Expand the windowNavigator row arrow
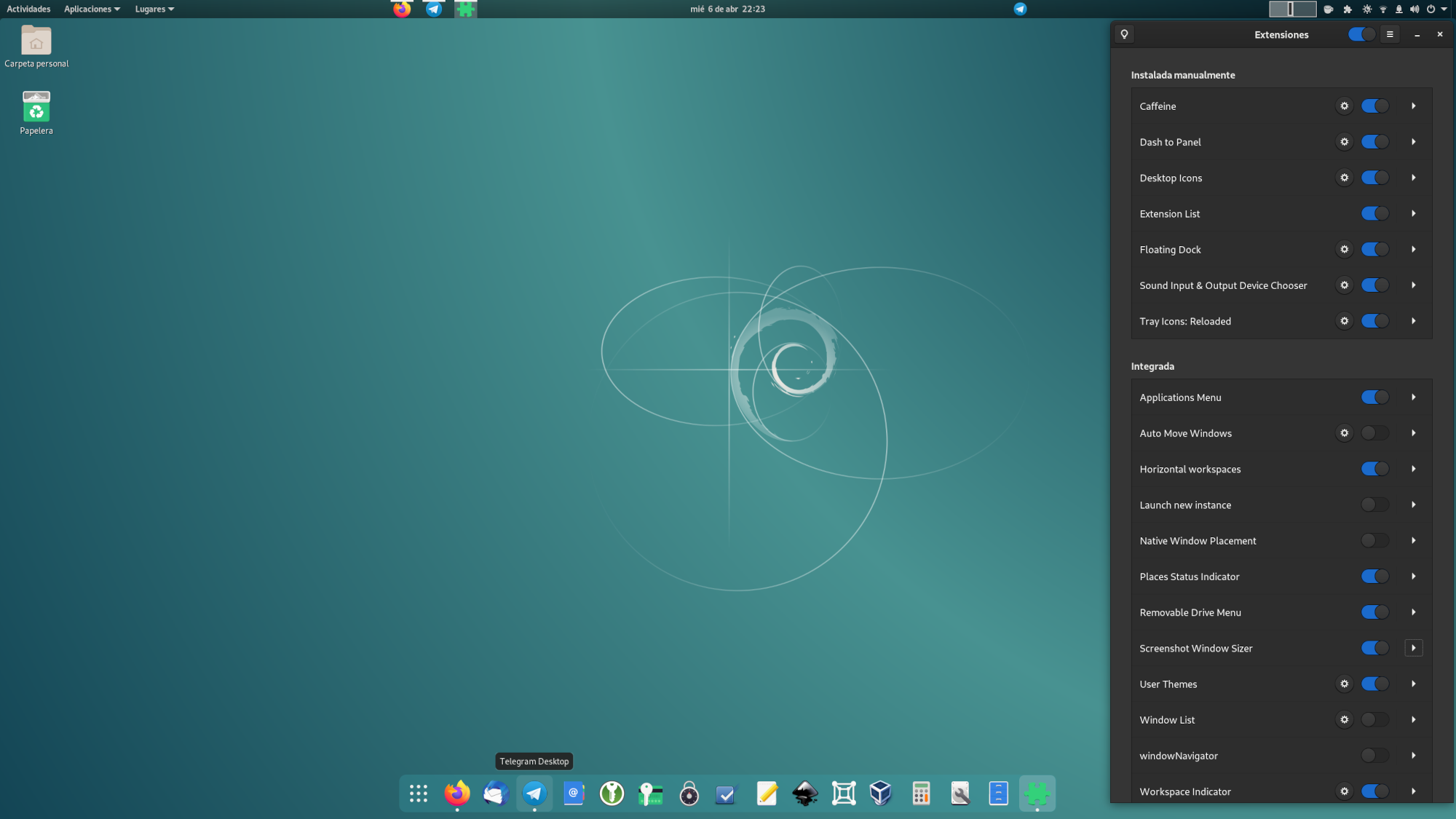This screenshot has width=1456, height=819. click(1414, 756)
